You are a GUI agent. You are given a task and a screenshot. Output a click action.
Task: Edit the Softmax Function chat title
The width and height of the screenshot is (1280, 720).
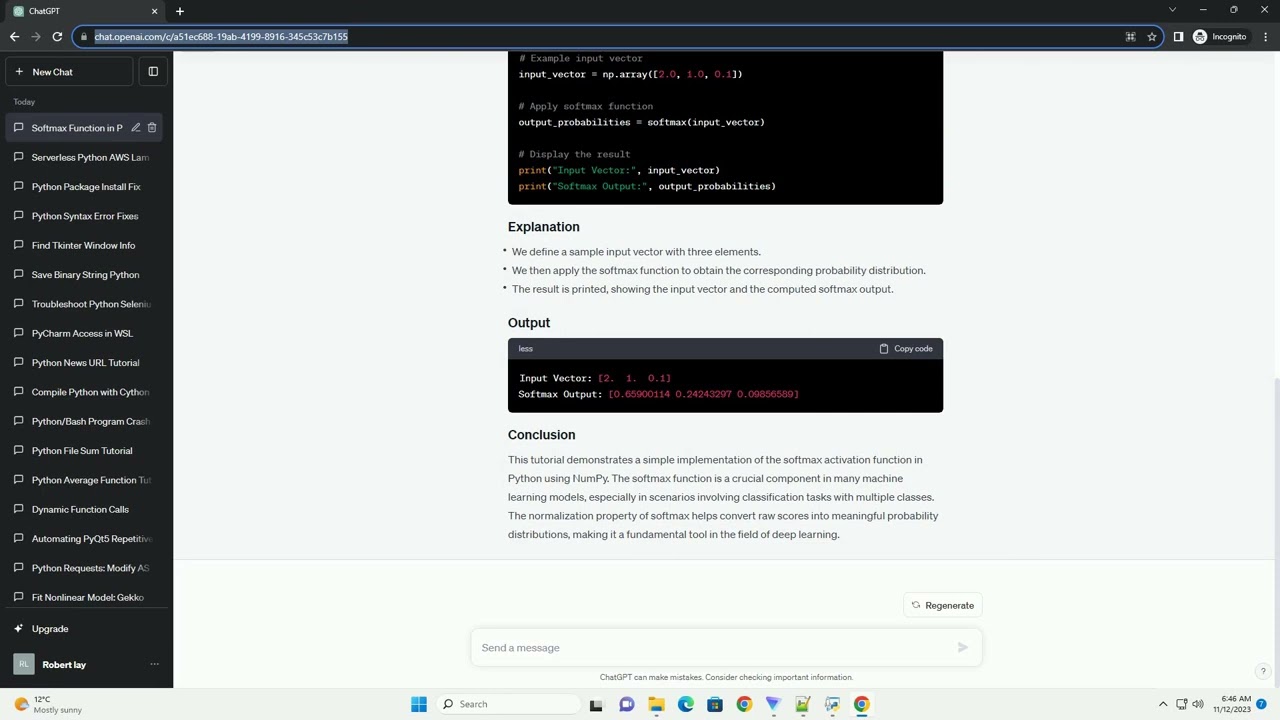point(135,128)
